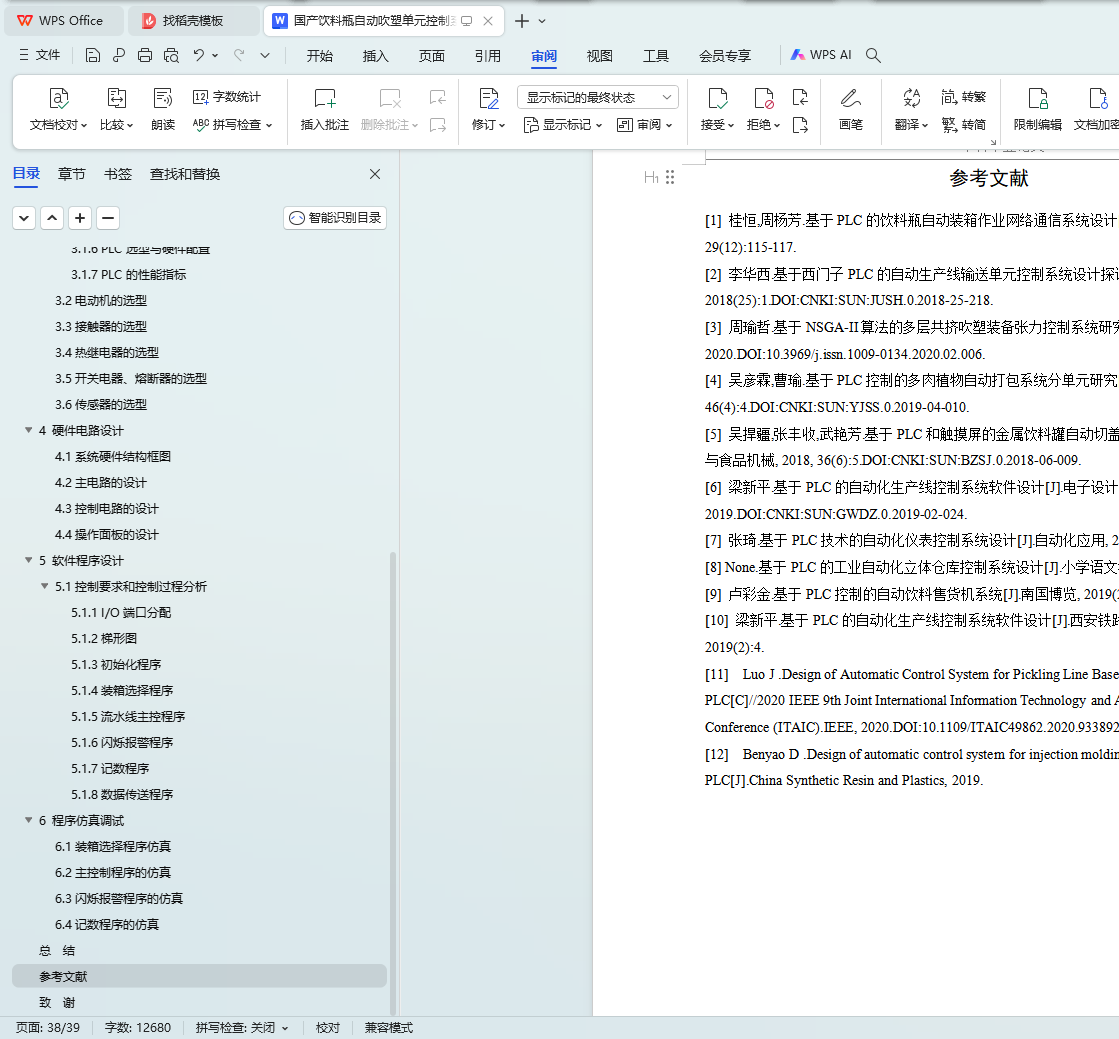Open the 翻译 translate tool
The image size is (1119, 1039).
click(x=911, y=109)
